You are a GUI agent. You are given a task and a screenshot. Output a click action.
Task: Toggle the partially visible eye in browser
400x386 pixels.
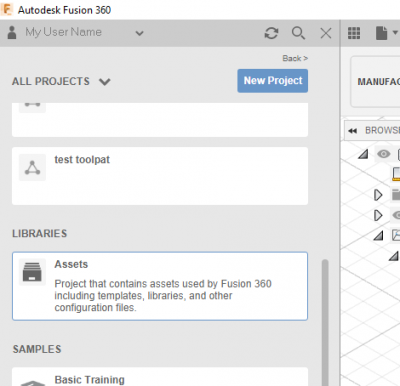(x=396, y=215)
